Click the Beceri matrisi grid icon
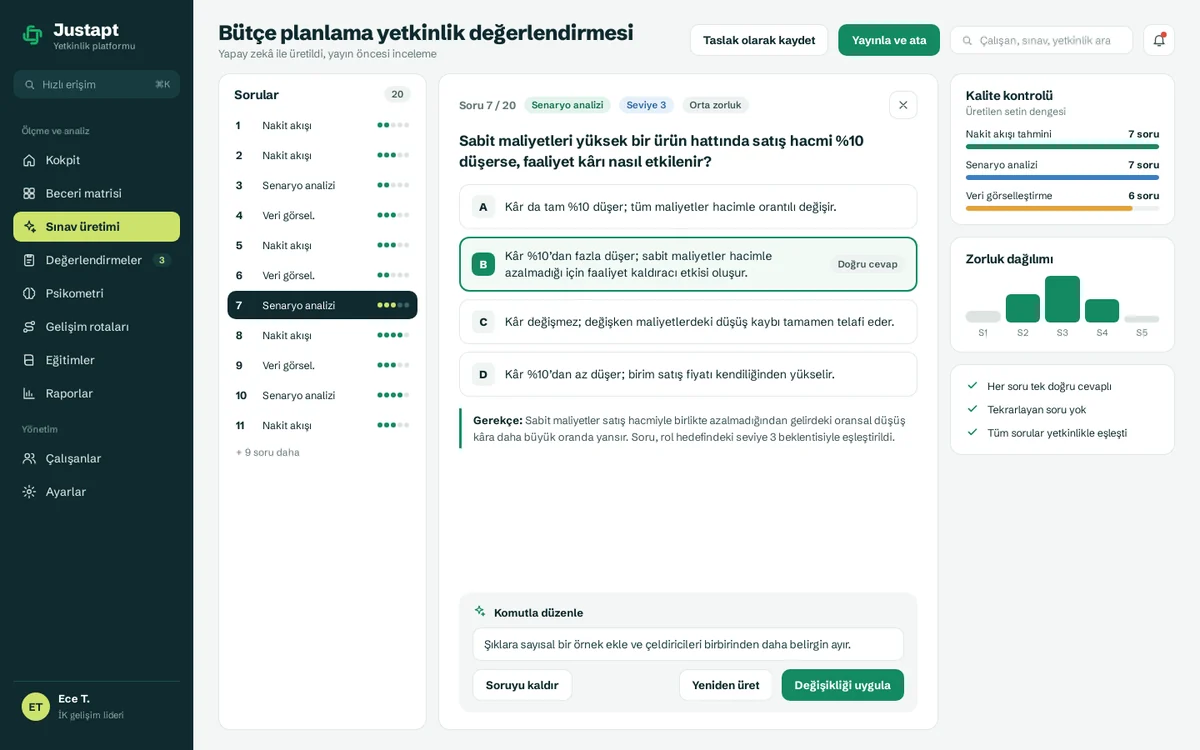This screenshot has height=750, width=1200. pos(30,193)
